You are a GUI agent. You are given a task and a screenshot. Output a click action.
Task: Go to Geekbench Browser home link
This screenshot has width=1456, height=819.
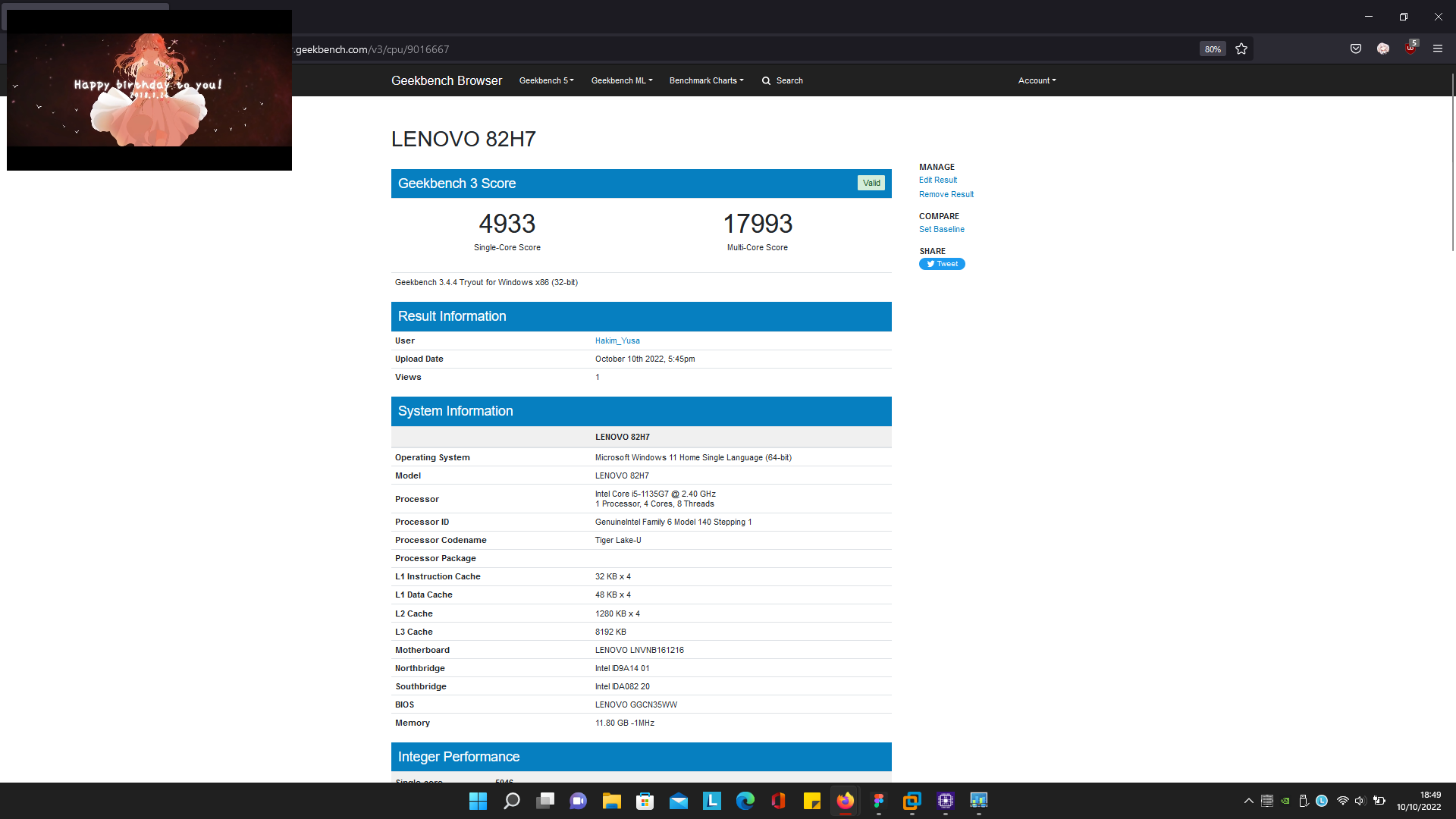447,80
